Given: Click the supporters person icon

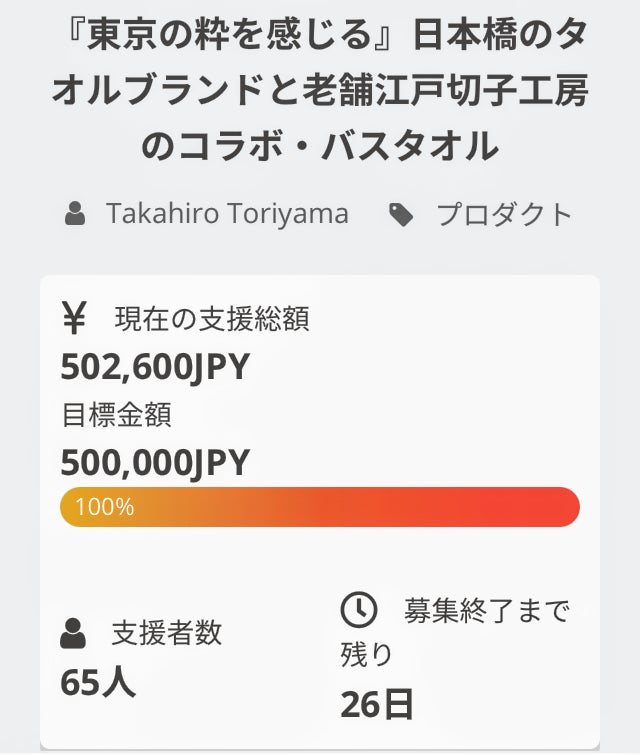Looking at the screenshot, I should 73,633.
